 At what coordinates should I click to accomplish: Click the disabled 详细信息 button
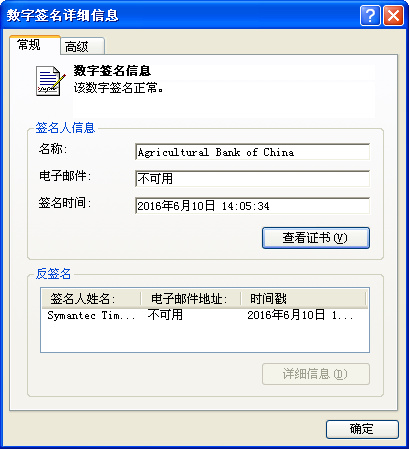pyautogui.click(x=316, y=374)
